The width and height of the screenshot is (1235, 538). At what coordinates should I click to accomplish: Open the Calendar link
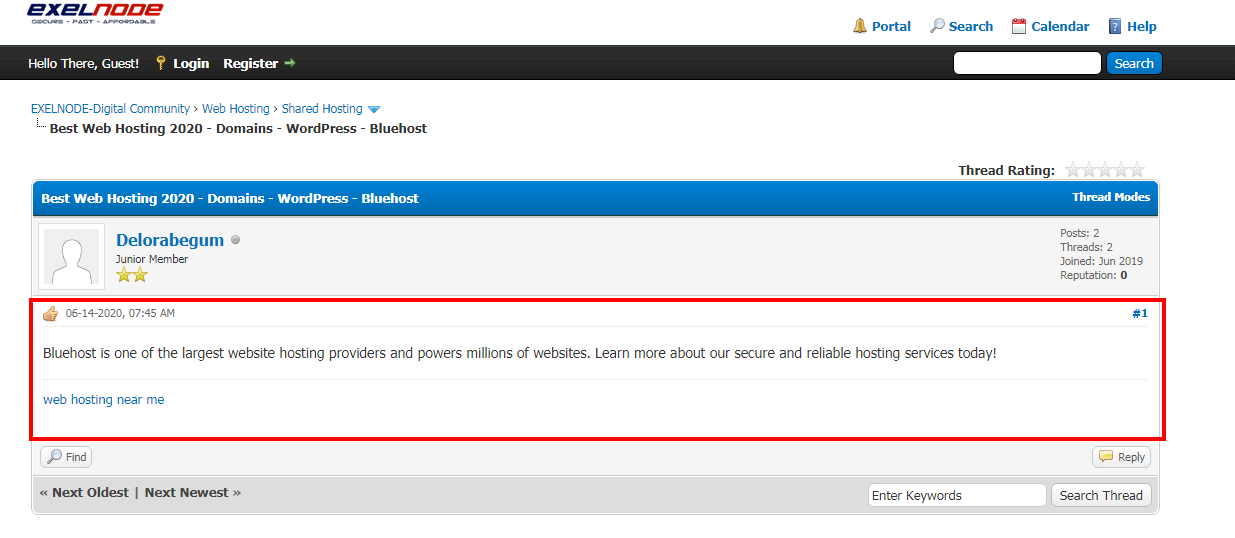point(1060,27)
